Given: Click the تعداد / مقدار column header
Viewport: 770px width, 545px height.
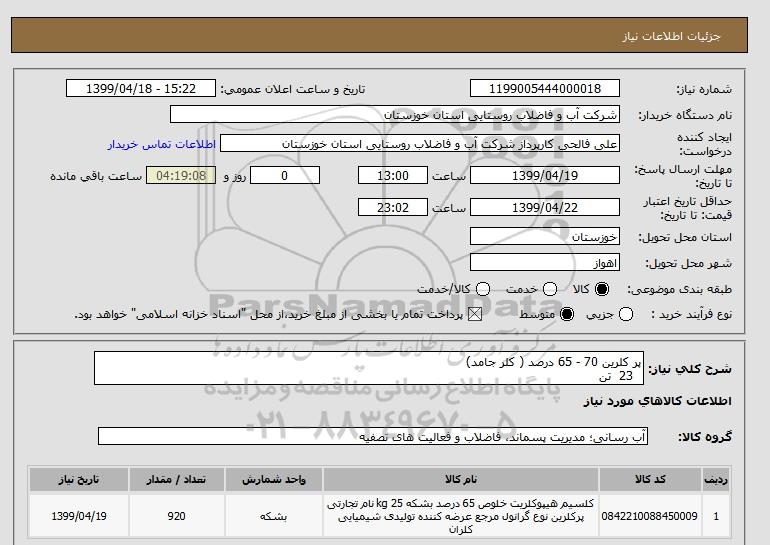Looking at the screenshot, I should point(176,480).
